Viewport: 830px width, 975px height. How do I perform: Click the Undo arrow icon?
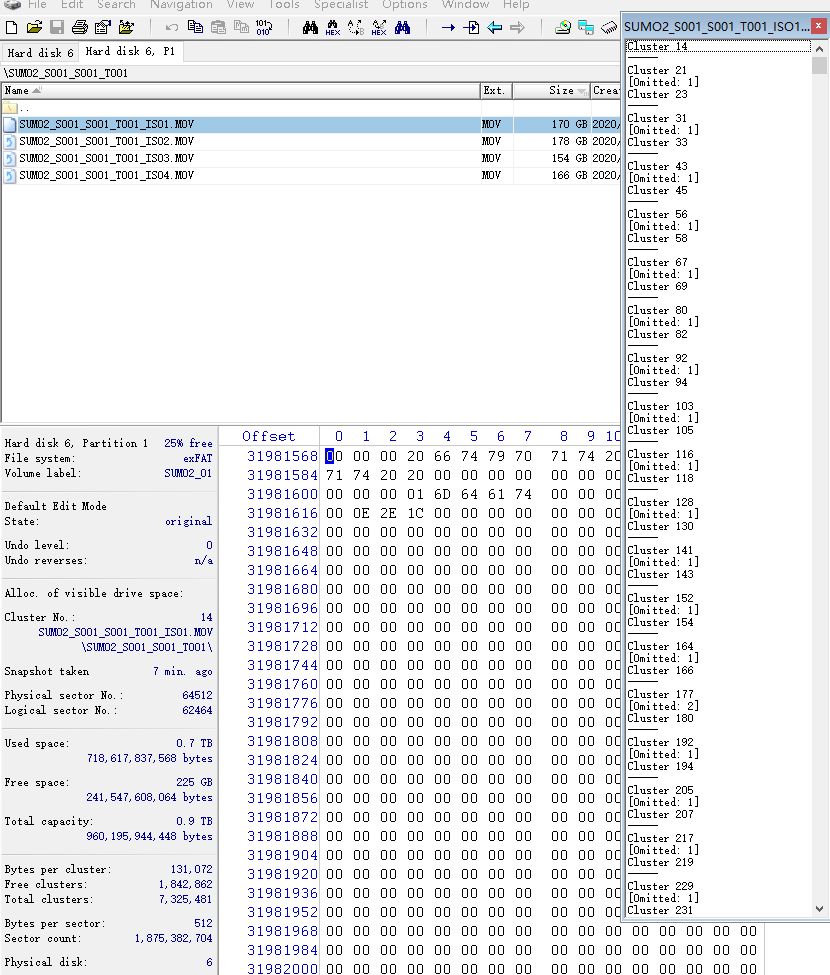click(172, 27)
